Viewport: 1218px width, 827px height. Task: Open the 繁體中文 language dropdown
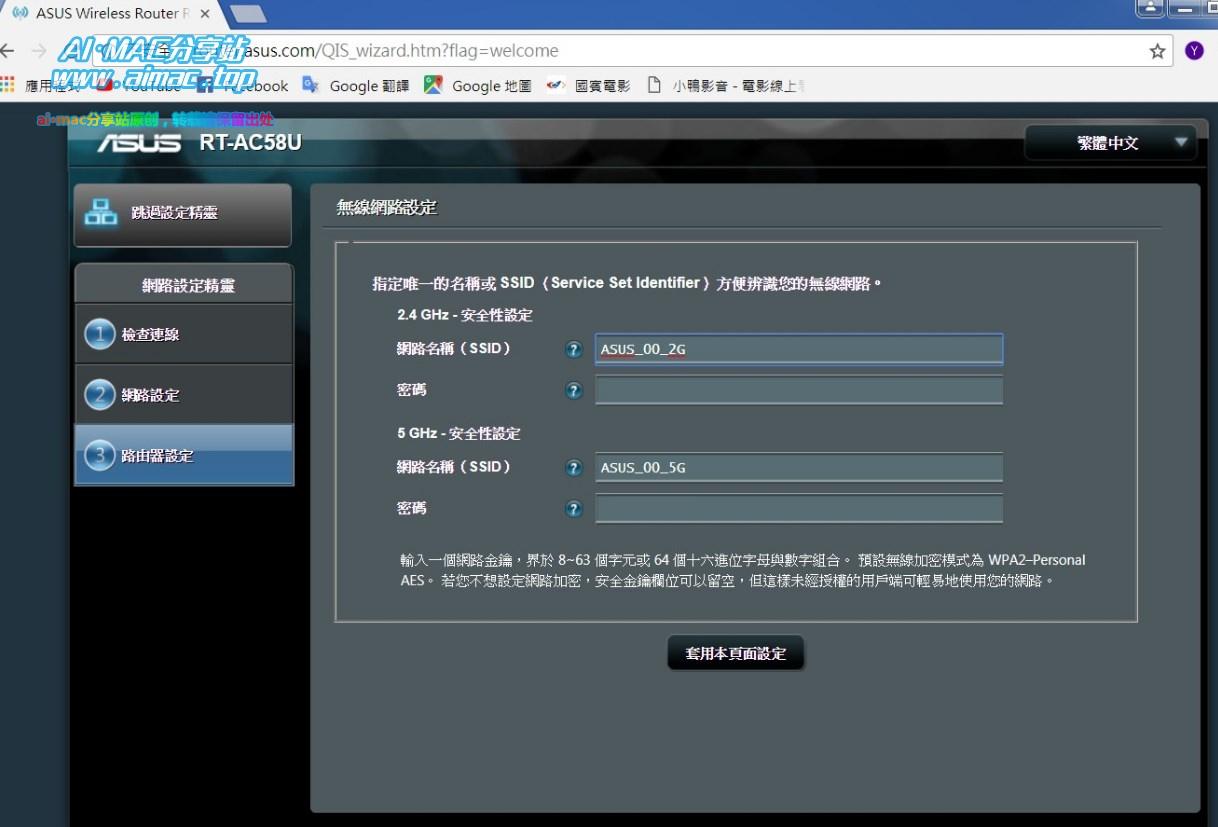point(1110,143)
